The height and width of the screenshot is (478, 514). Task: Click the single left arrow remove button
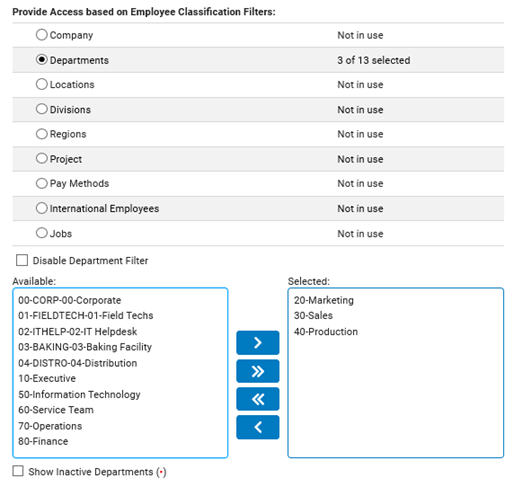coord(258,427)
